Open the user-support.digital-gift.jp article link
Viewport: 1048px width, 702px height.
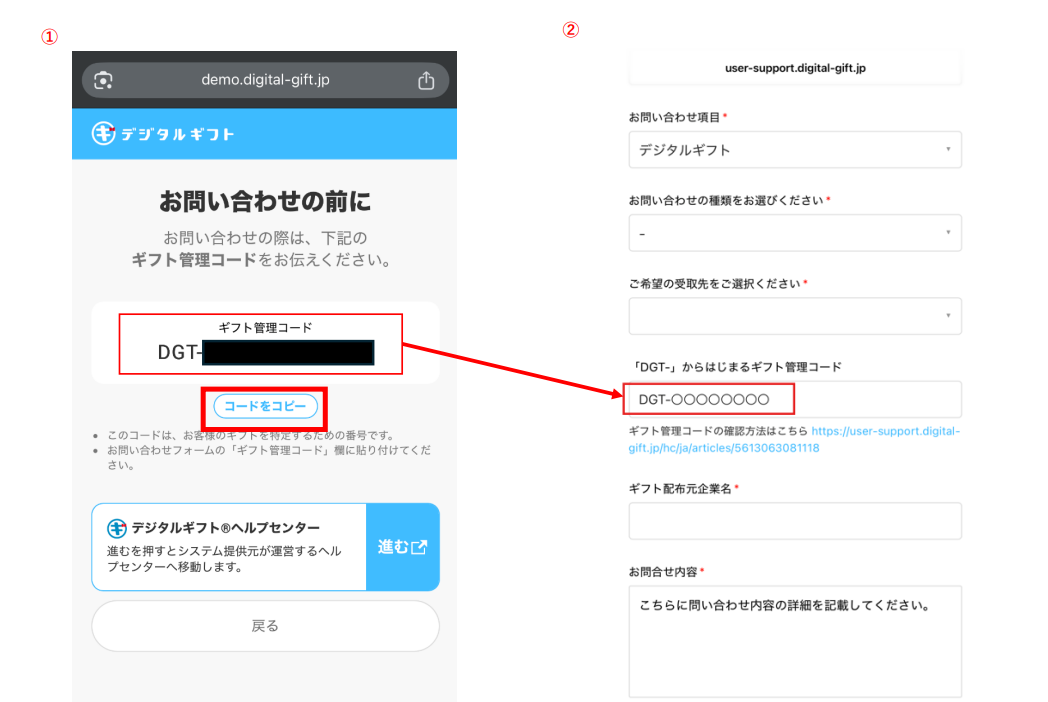(794, 439)
